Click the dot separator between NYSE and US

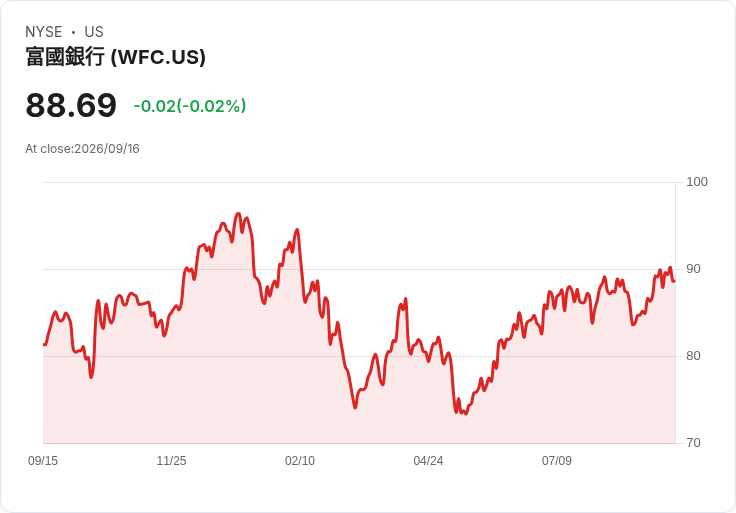pos(73,32)
